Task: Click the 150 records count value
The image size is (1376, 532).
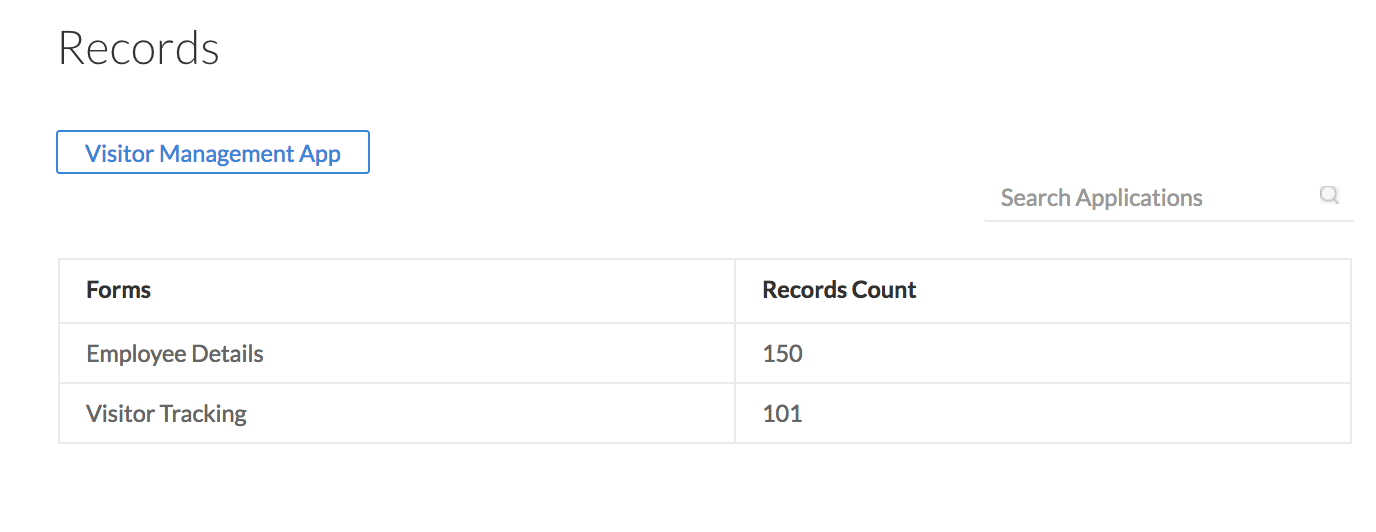Action: tap(782, 354)
